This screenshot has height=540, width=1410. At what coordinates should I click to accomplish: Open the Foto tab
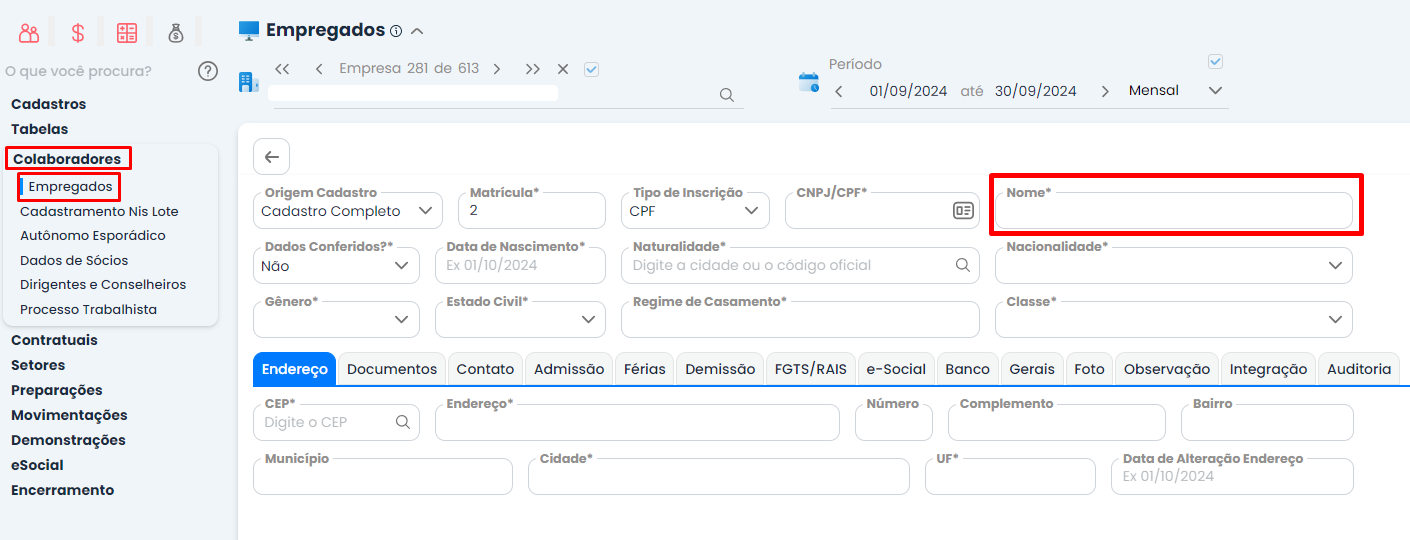(x=1090, y=369)
